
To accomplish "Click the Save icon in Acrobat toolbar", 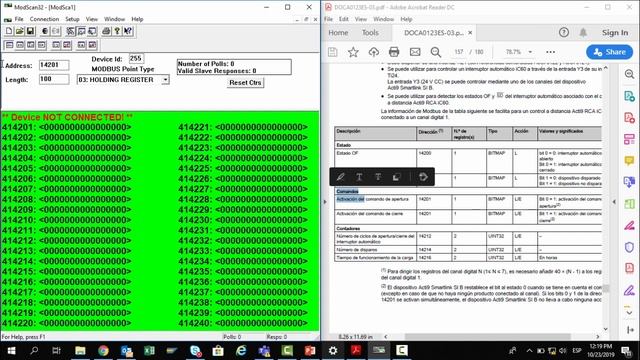I will tap(333, 52).
